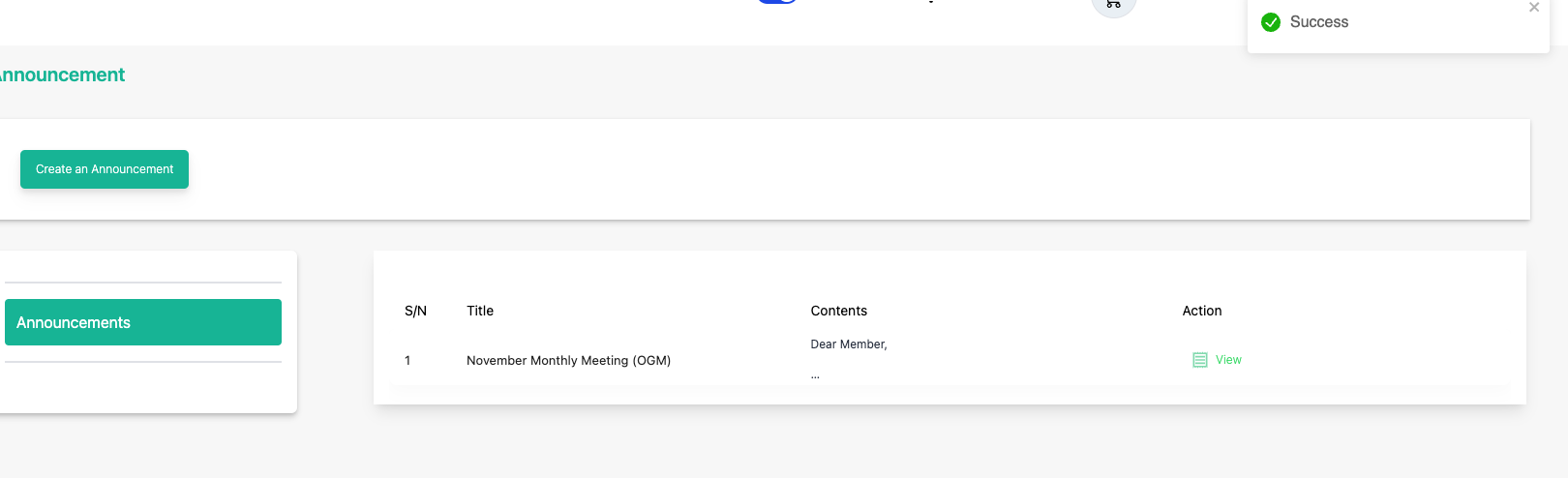Click the Dear Member, contents text
The image size is (1568, 478).
[849, 344]
